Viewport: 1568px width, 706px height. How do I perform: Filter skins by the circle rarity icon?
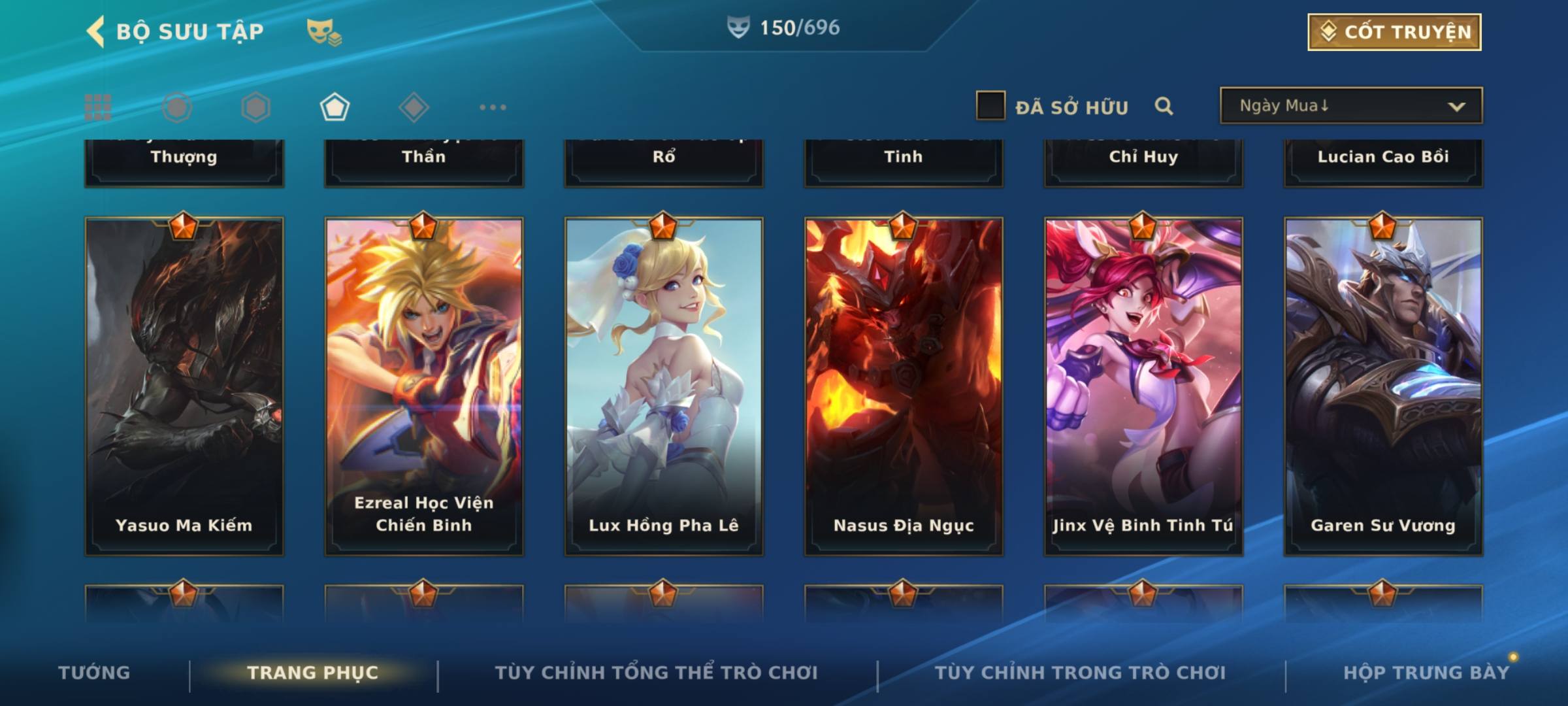pos(177,107)
